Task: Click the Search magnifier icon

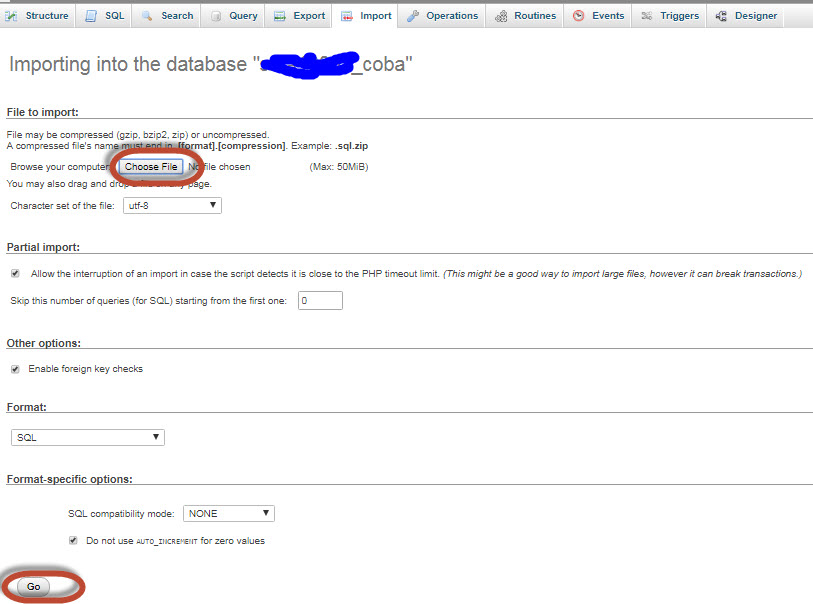Action: (x=148, y=16)
